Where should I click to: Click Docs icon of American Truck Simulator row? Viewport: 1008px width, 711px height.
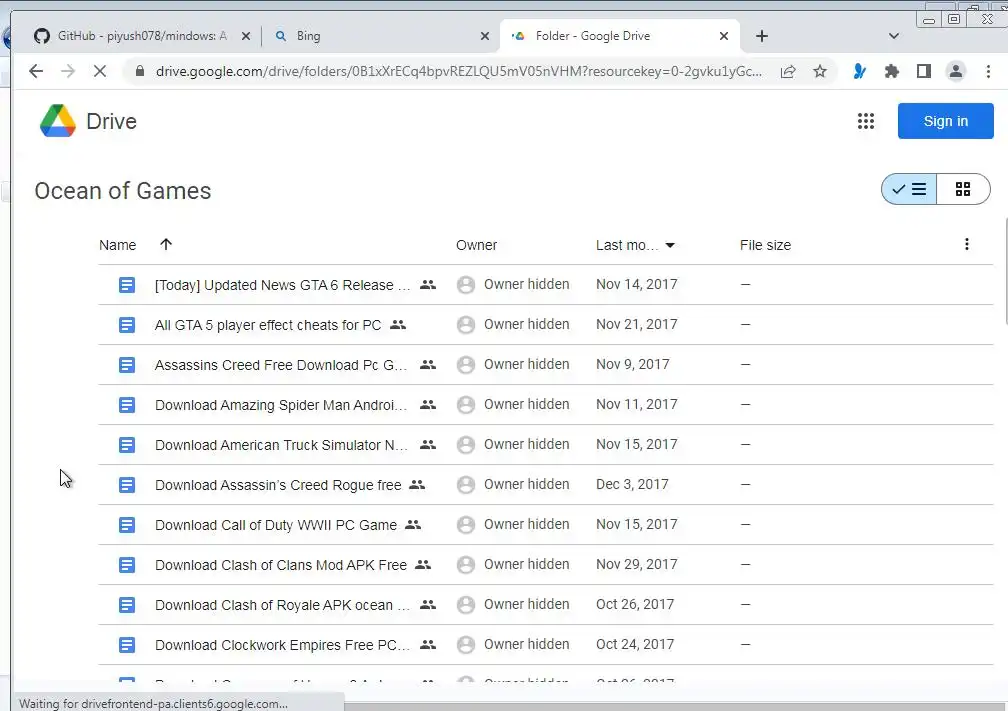coord(127,445)
